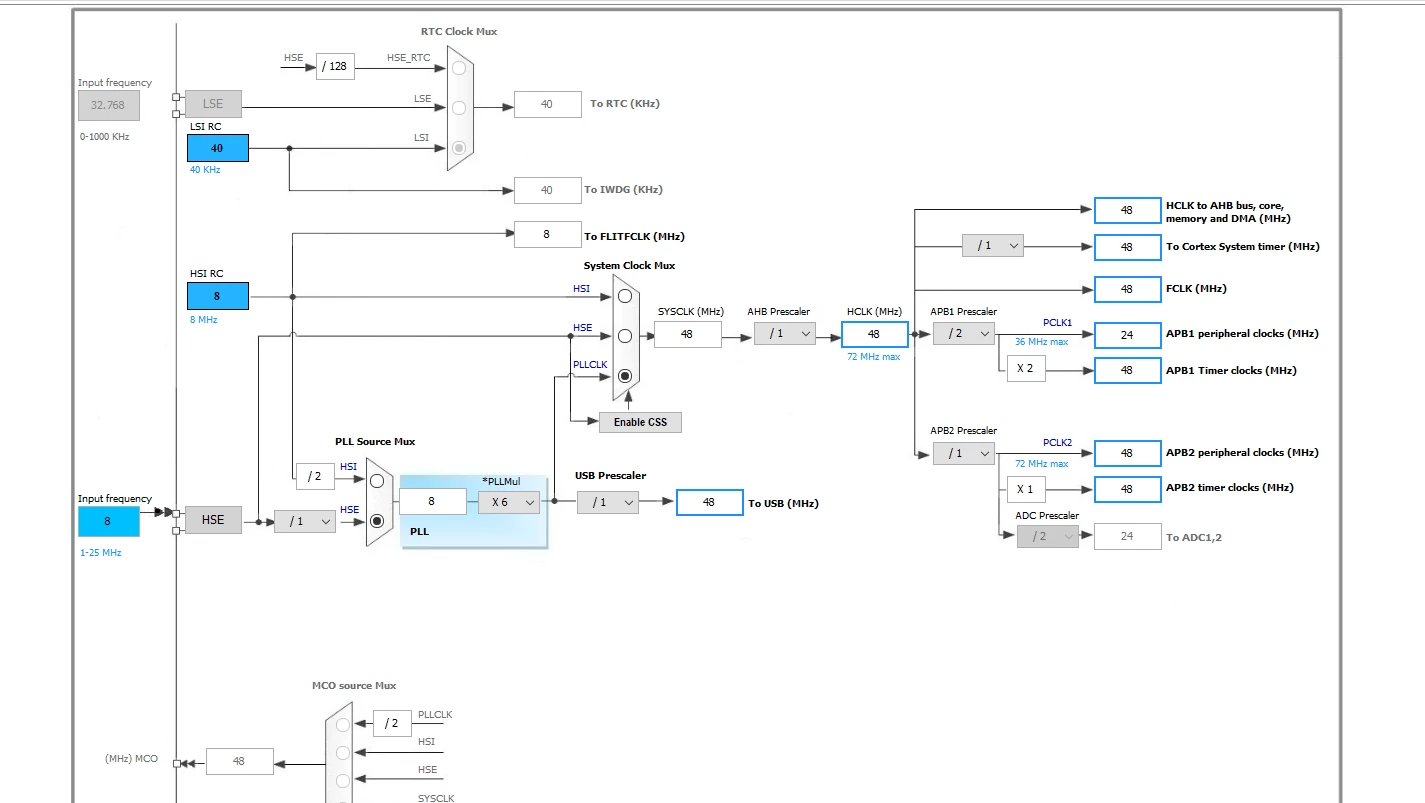The width and height of the screenshot is (1425, 803).
Task: Open the APB2 Prescaler dropdown
Action: click(964, 453)
